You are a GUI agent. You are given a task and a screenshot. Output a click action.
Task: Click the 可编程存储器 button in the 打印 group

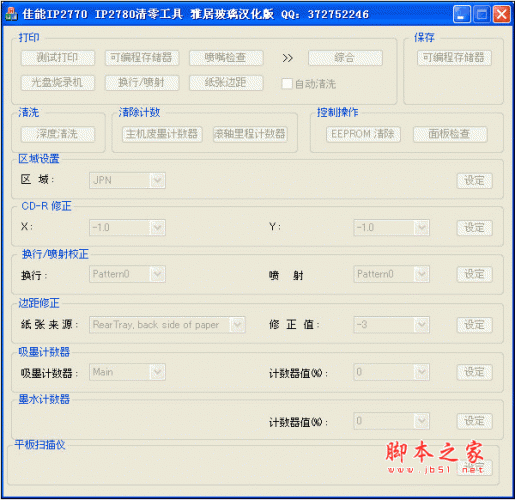coord(142,58)
